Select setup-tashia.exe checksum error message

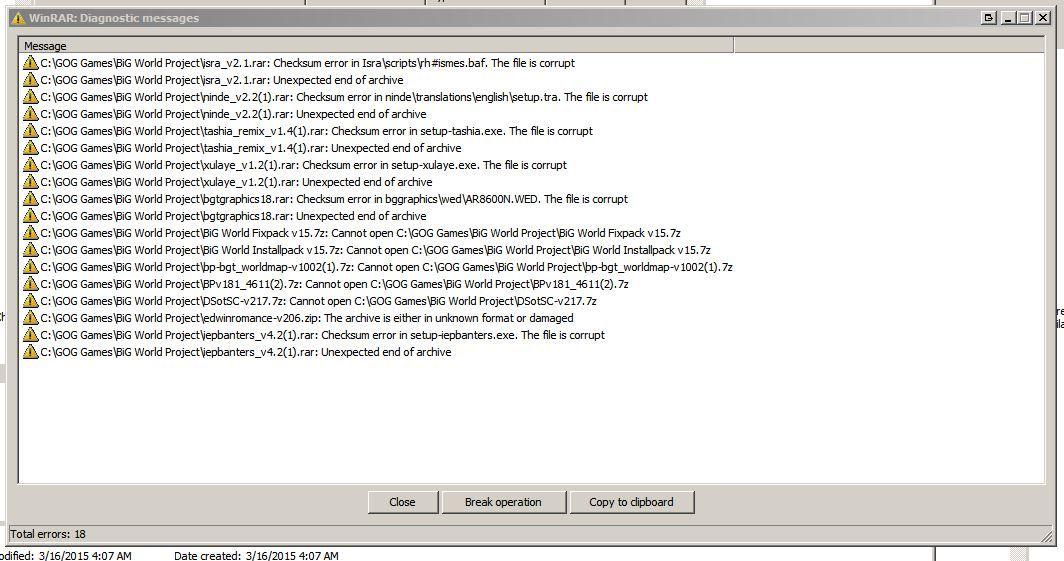[316, 131]
